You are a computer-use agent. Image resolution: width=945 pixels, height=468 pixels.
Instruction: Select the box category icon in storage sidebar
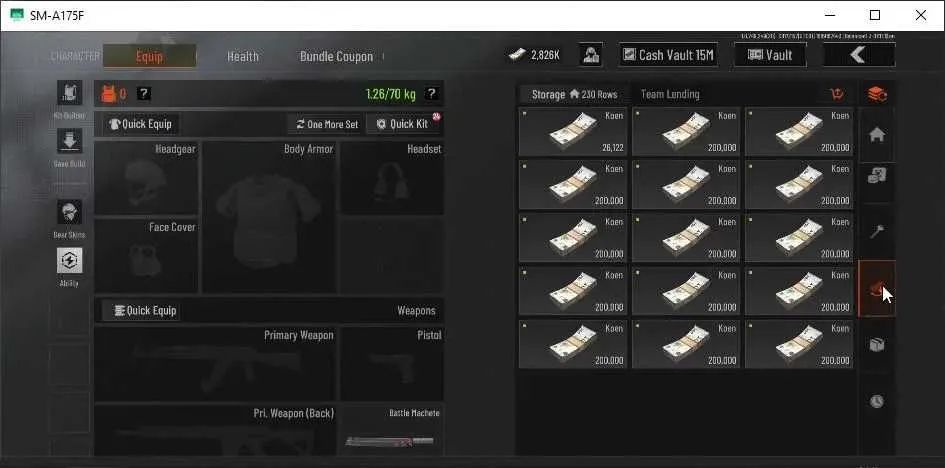tap(877, 344)
